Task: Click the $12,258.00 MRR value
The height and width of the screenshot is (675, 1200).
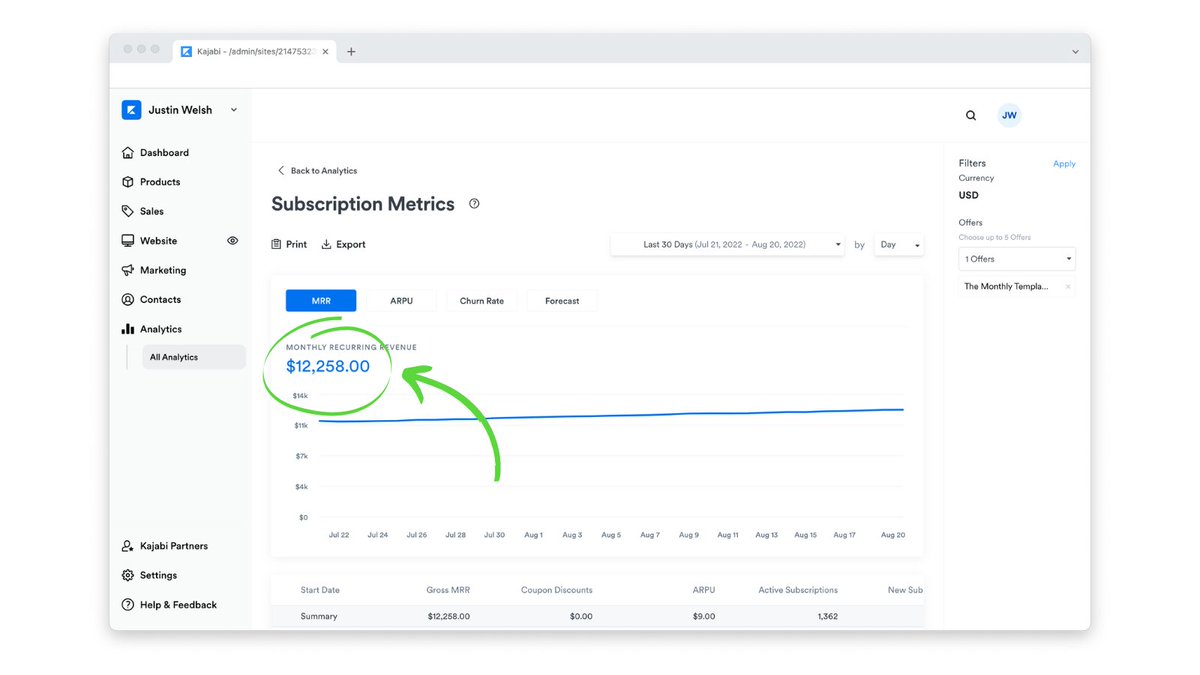Action: click(328, 366)
